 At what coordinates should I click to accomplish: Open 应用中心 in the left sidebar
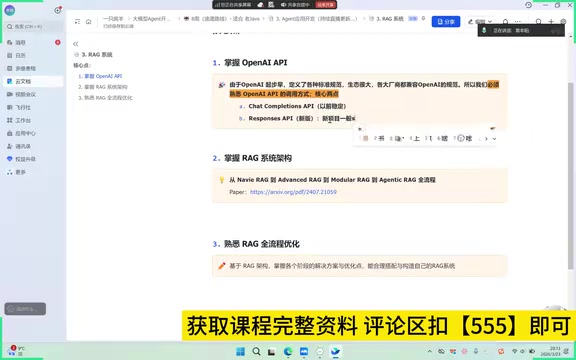coord(33,133)
